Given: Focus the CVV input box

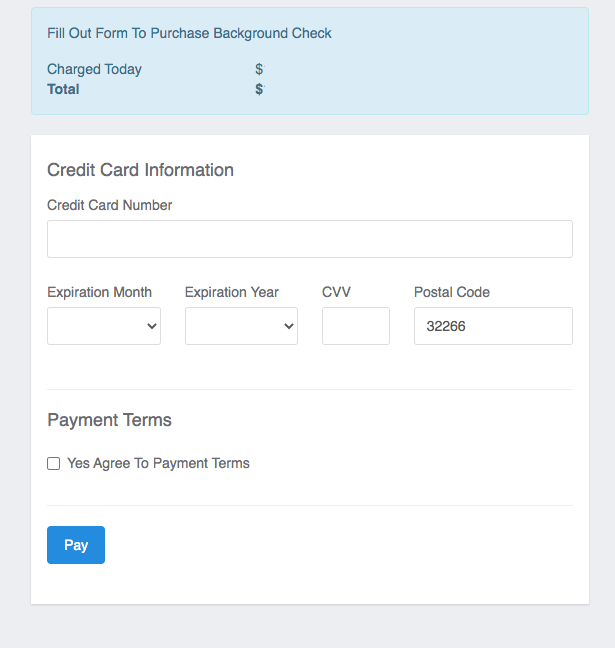Looking at the screenshot, I should tap(355, 326).
